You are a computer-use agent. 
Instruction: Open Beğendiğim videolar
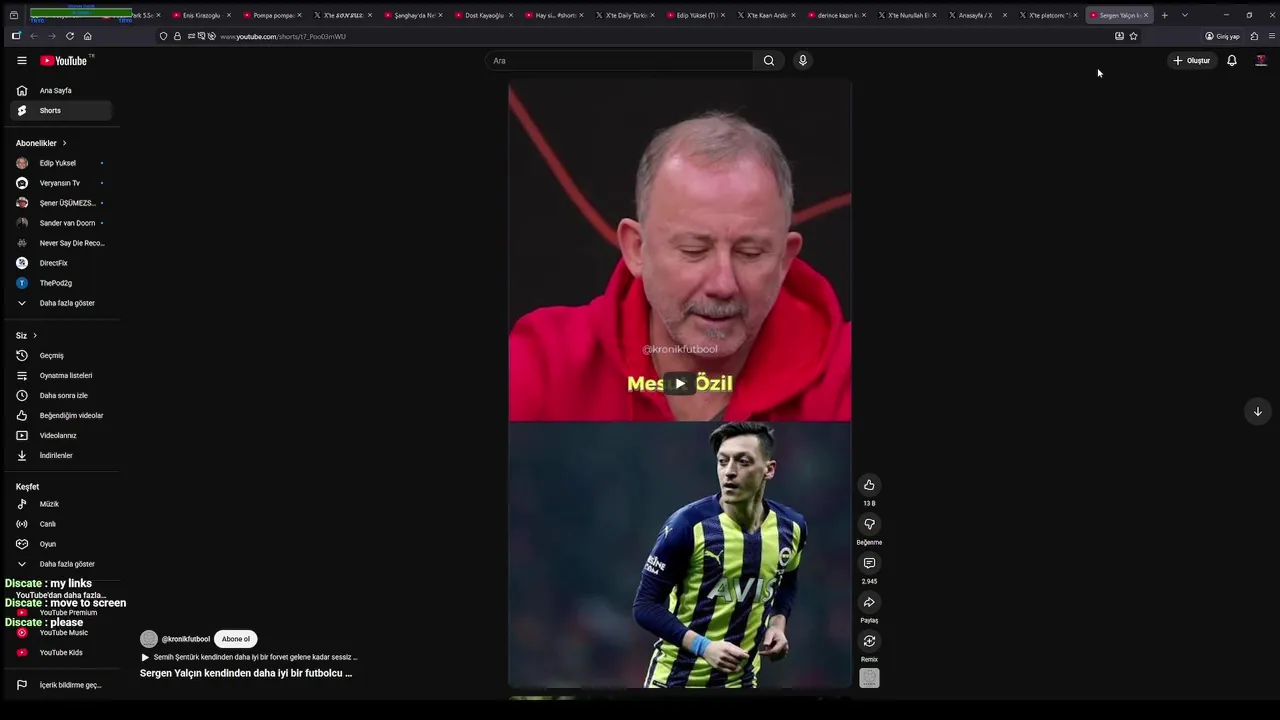[60, 415]
